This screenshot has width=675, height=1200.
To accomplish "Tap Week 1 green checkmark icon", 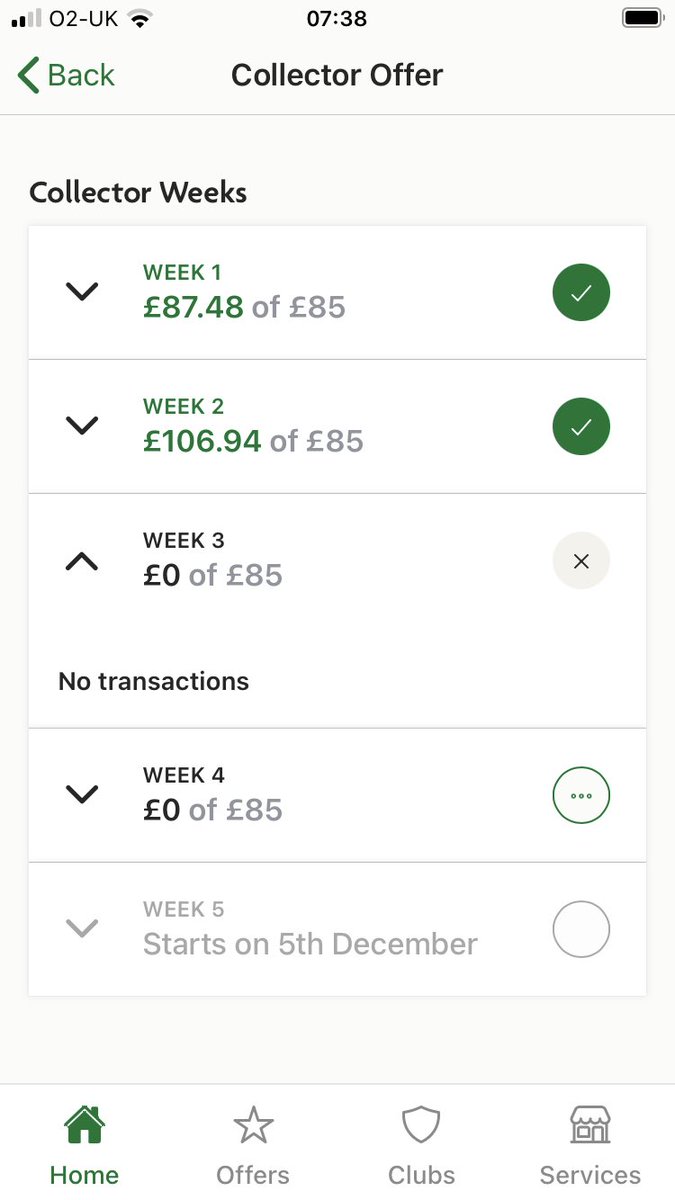I will [x=581, y=292].
